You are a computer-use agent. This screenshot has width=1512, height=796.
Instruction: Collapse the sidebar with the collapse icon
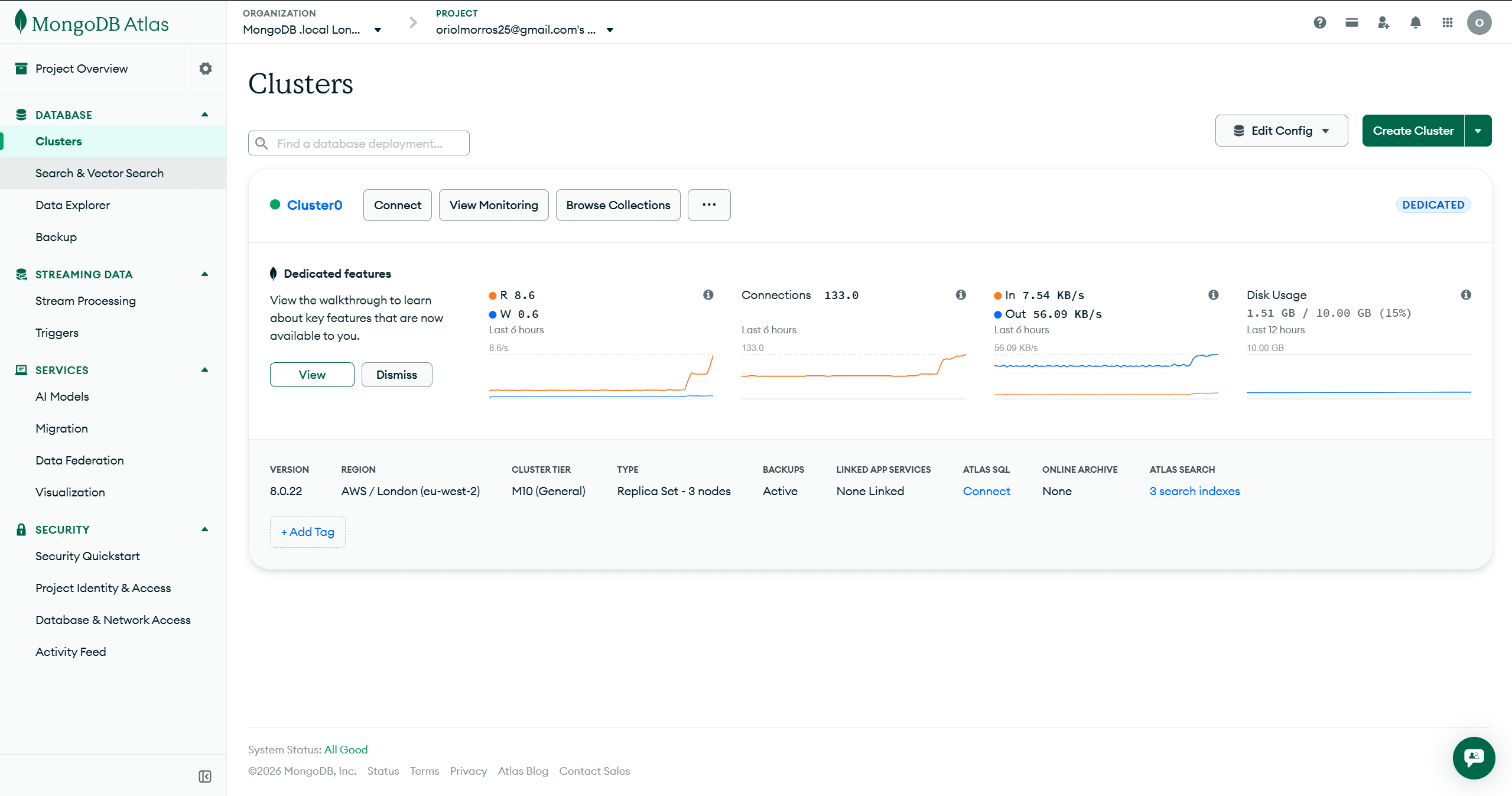coord(205,776)
